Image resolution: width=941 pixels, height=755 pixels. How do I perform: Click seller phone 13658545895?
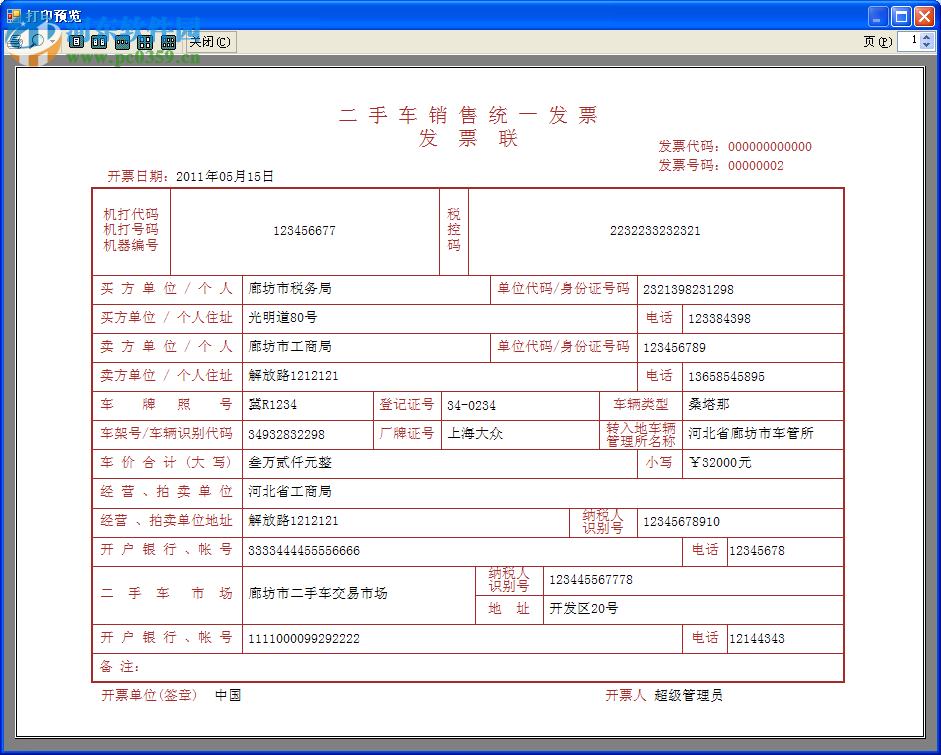click(x=726, y=377)
